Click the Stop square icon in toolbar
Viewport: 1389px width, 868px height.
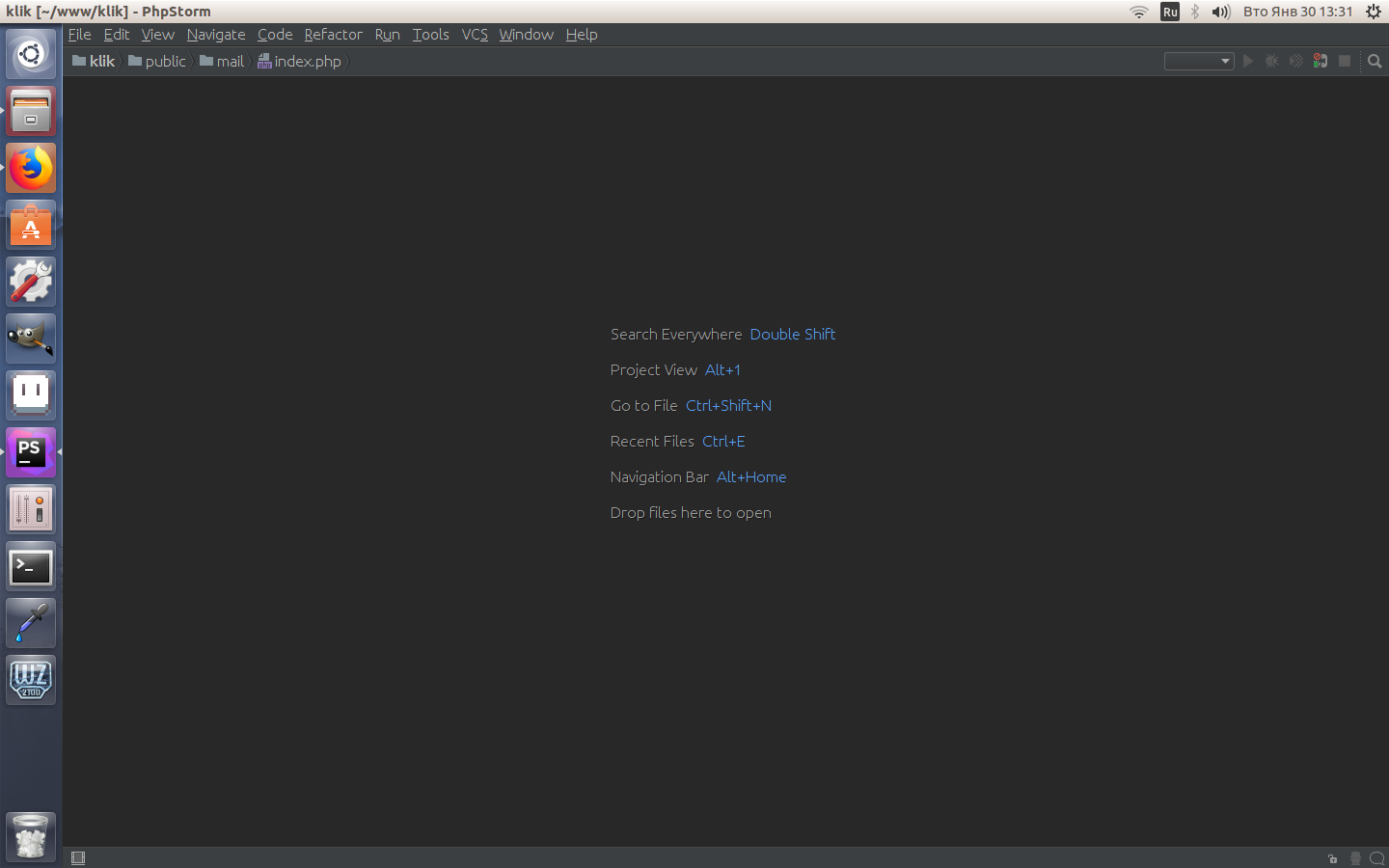tap(1345, 61)
